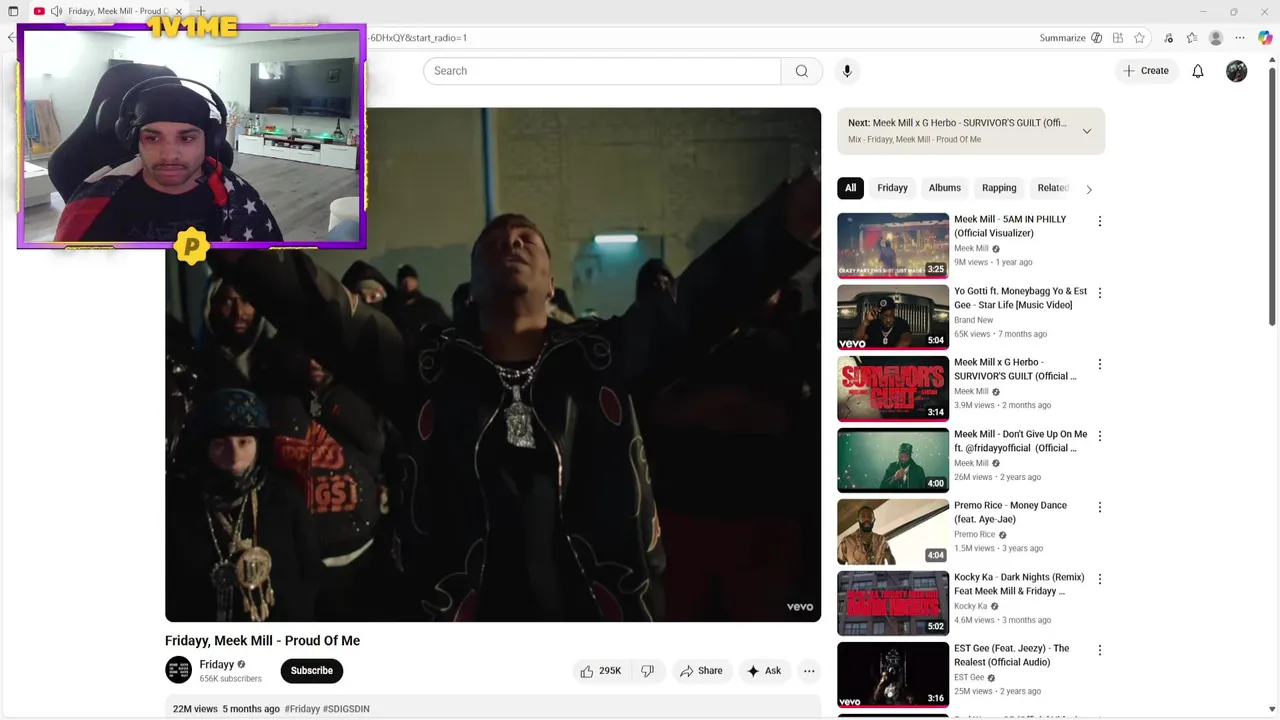Click the search magnifier button
Viewport: 1280px width, 720px height.
801,71
